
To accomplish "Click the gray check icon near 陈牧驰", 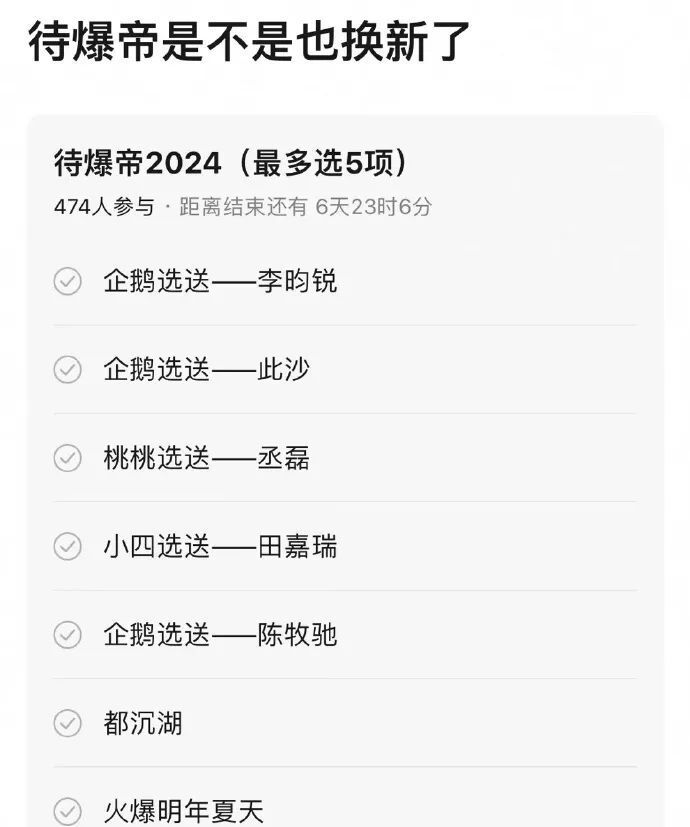I will [x=67, y=635].
